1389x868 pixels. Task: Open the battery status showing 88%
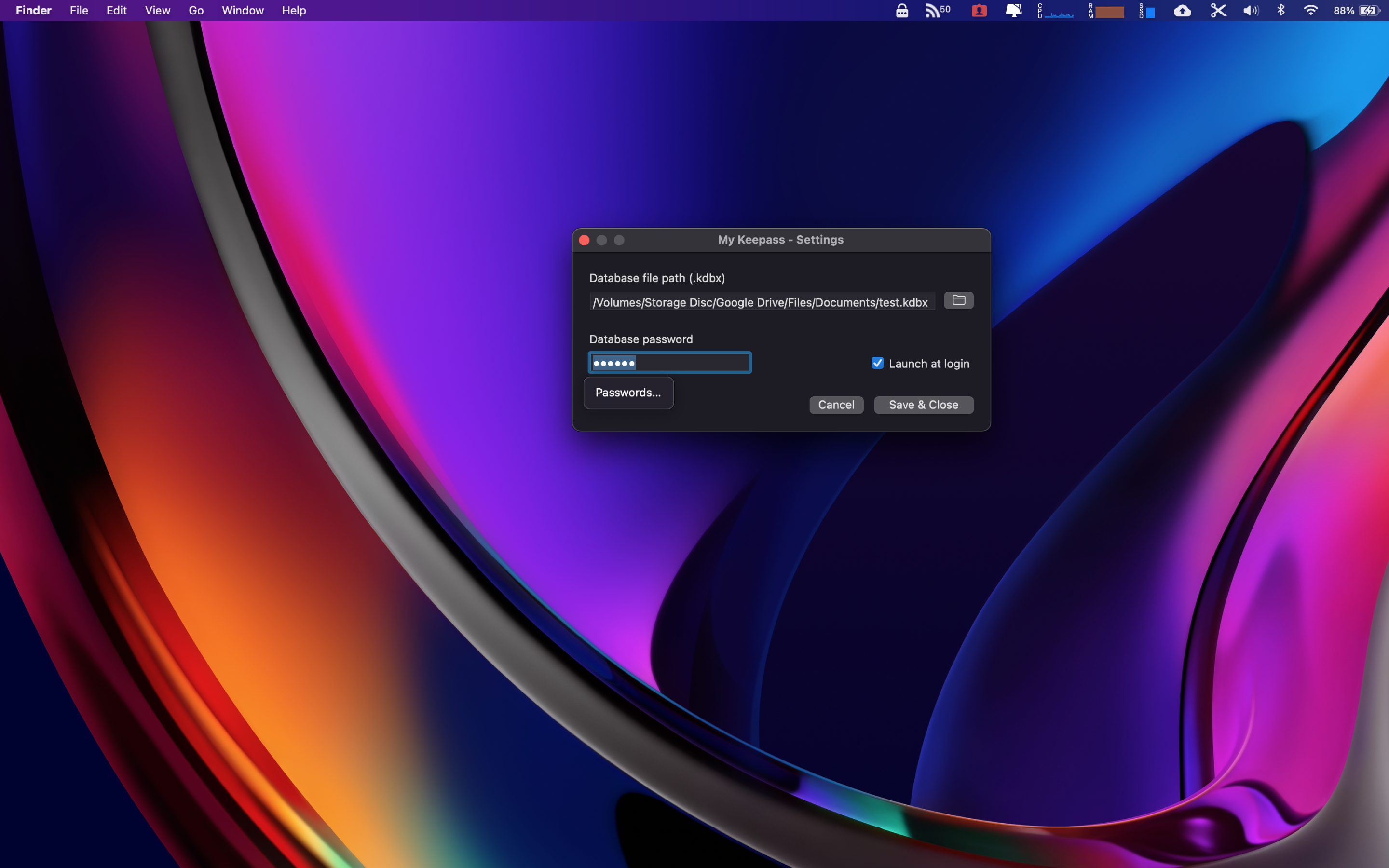1357,10
